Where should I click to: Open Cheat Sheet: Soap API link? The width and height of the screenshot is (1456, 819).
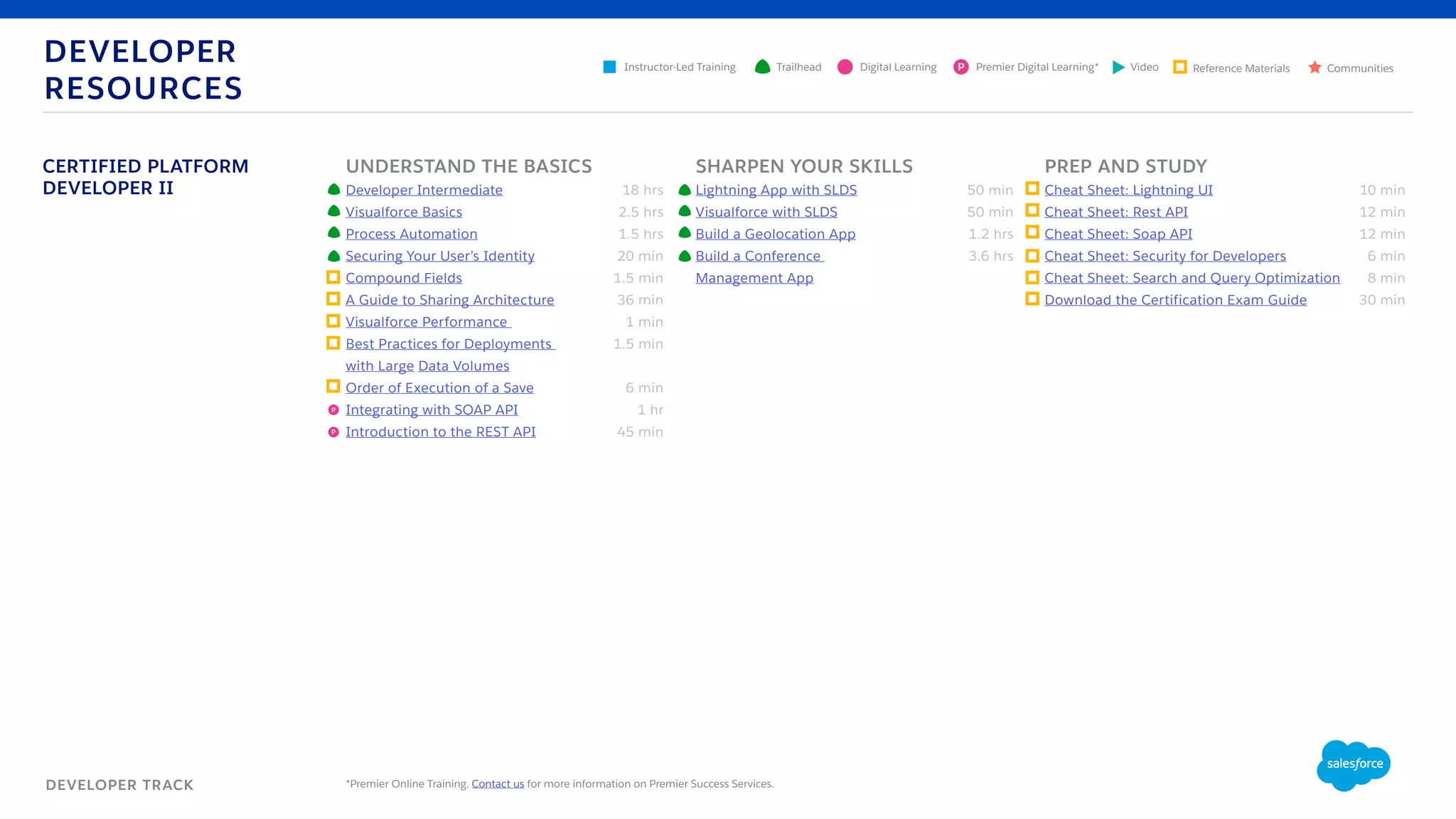[1118, 234]
